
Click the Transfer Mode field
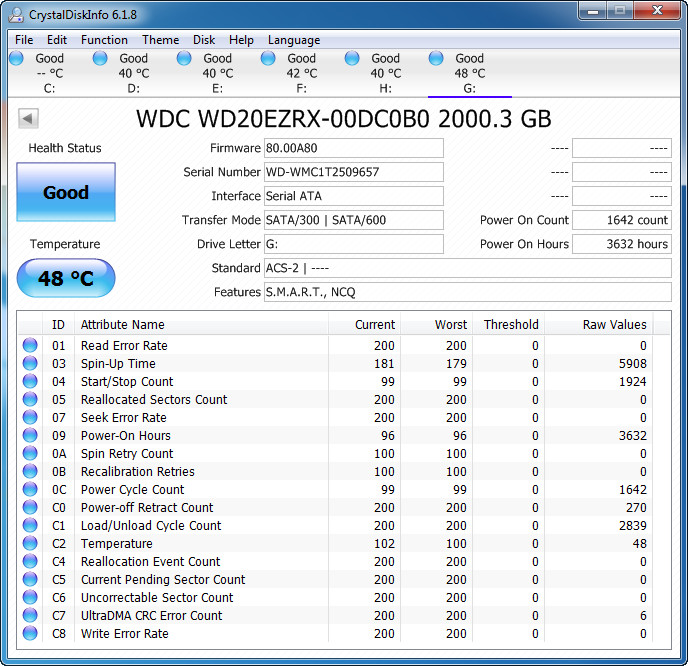click(354, 220)
